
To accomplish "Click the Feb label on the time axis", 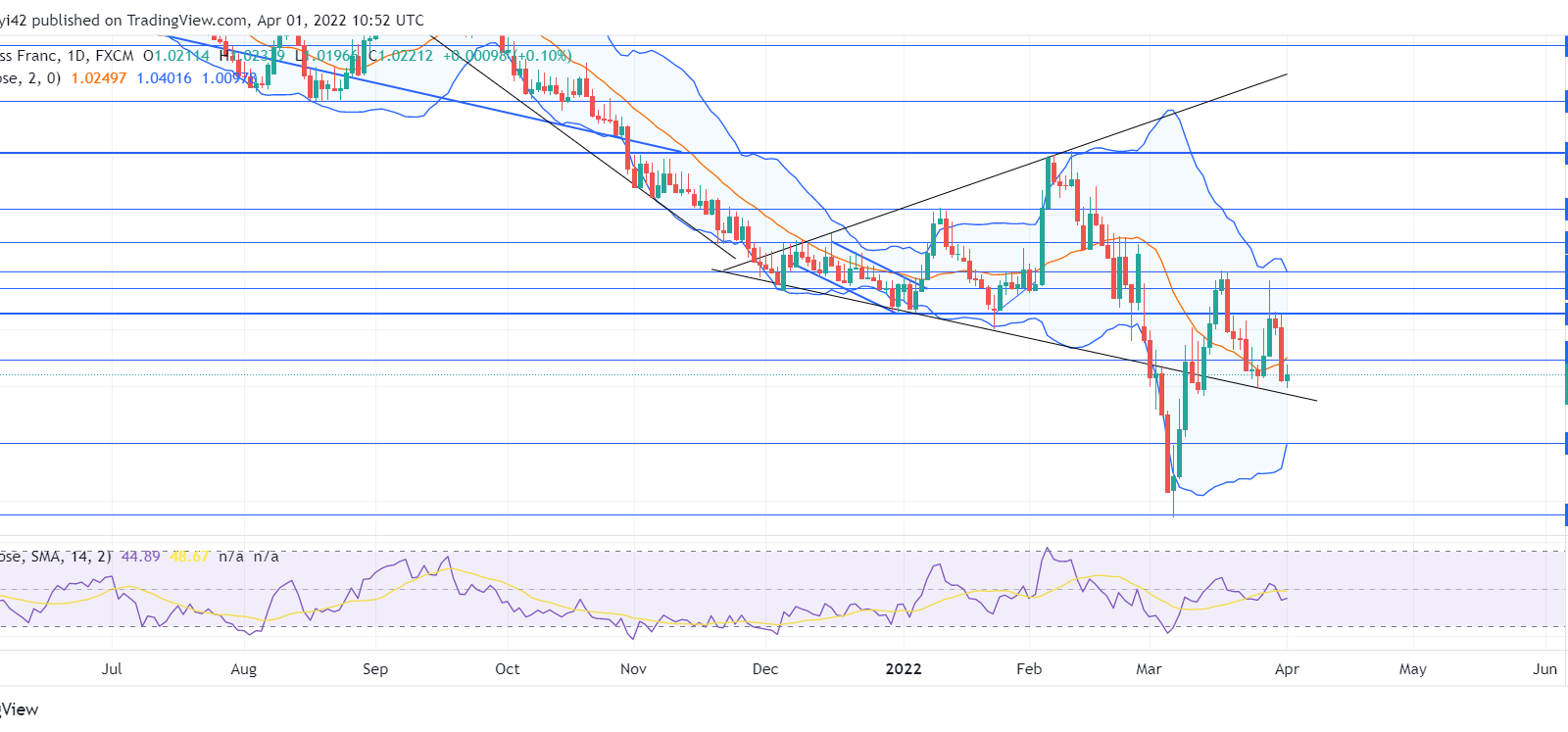I will (1029, 669).
